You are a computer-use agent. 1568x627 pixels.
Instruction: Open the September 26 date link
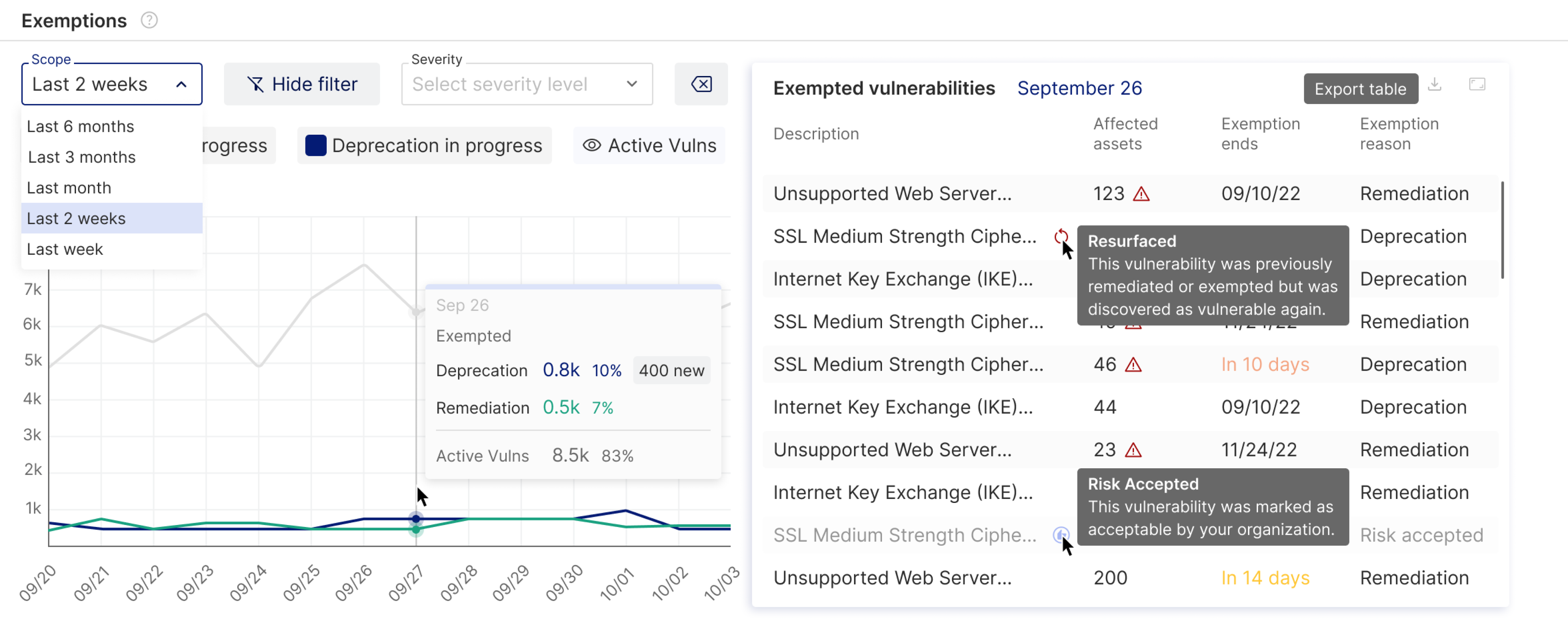tap(1079, 88)
